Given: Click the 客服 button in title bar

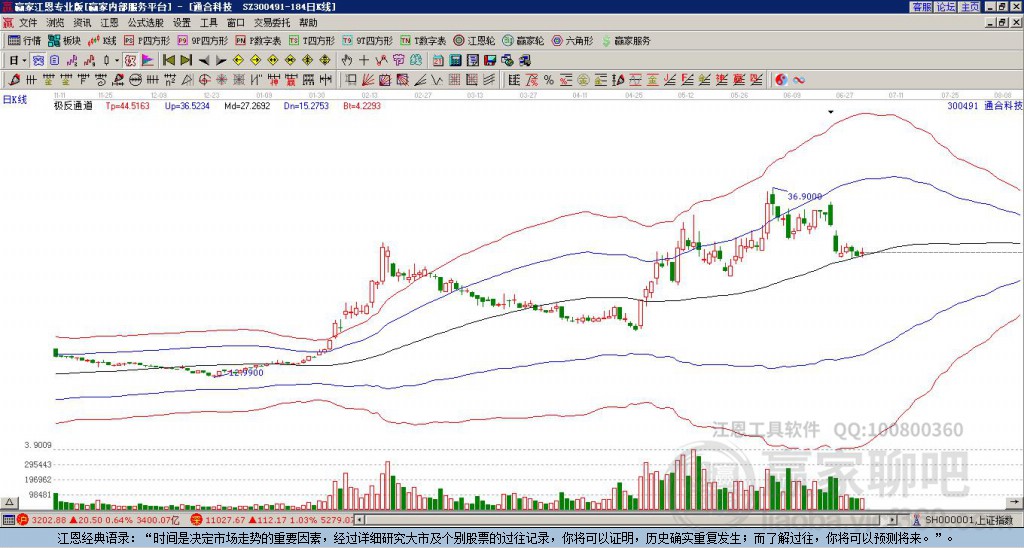Looking at the screenshot, I should coord(921,7).
